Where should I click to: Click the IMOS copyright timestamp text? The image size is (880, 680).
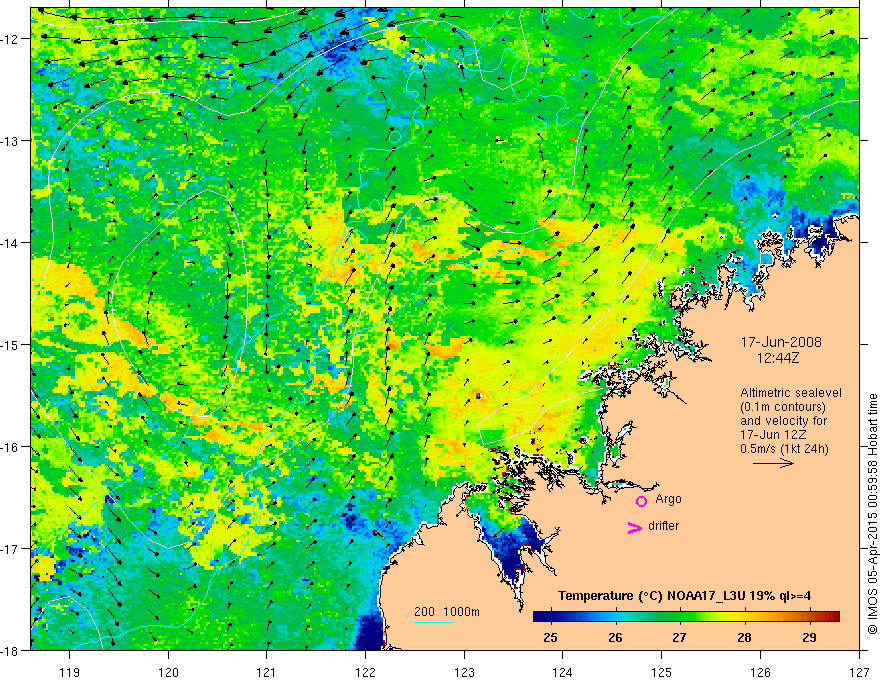872,514
